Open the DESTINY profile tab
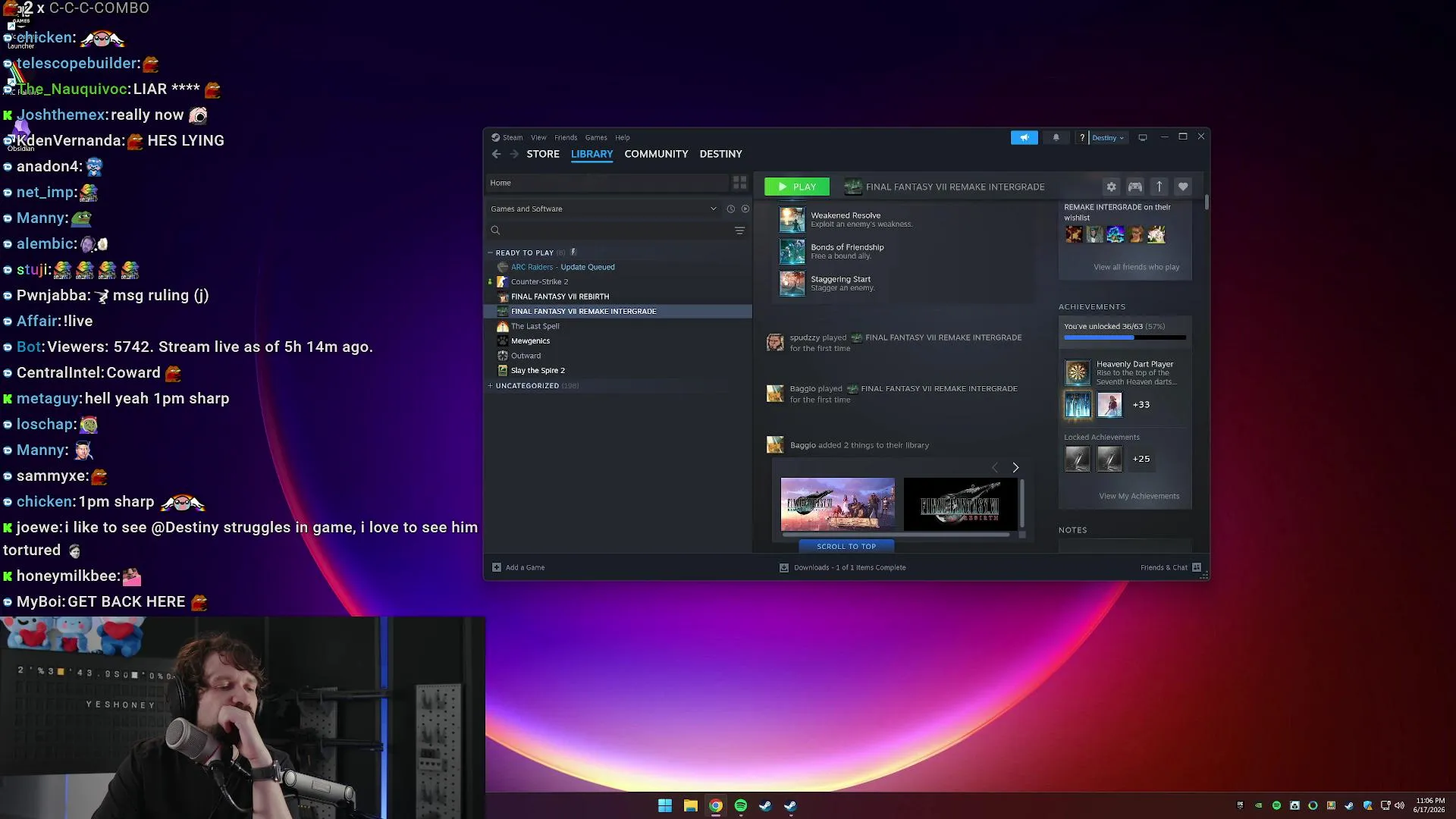This screenshot has height=819, width=1456. click(x=720, y=154)
